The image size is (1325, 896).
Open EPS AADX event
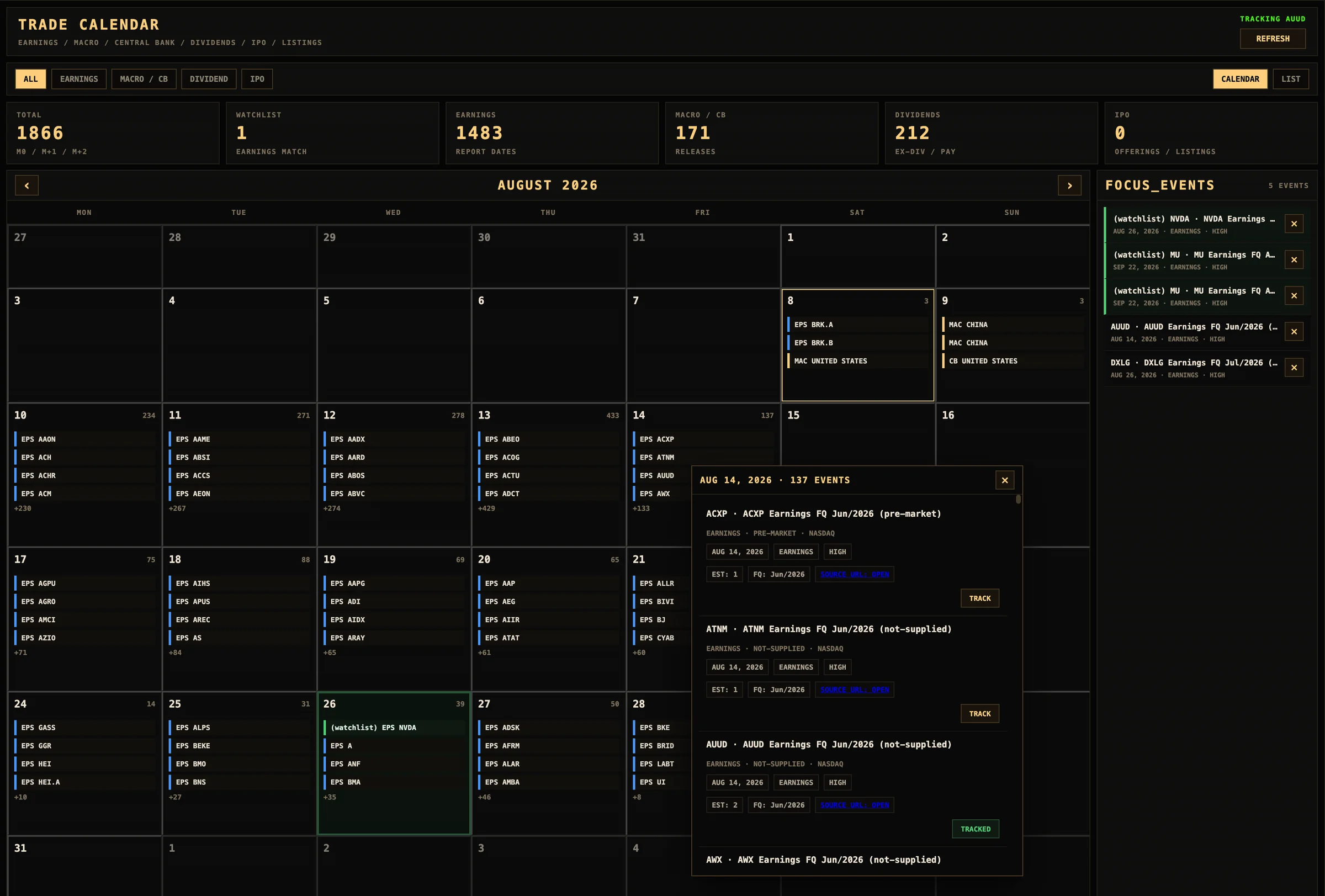[x=394, y=439]
